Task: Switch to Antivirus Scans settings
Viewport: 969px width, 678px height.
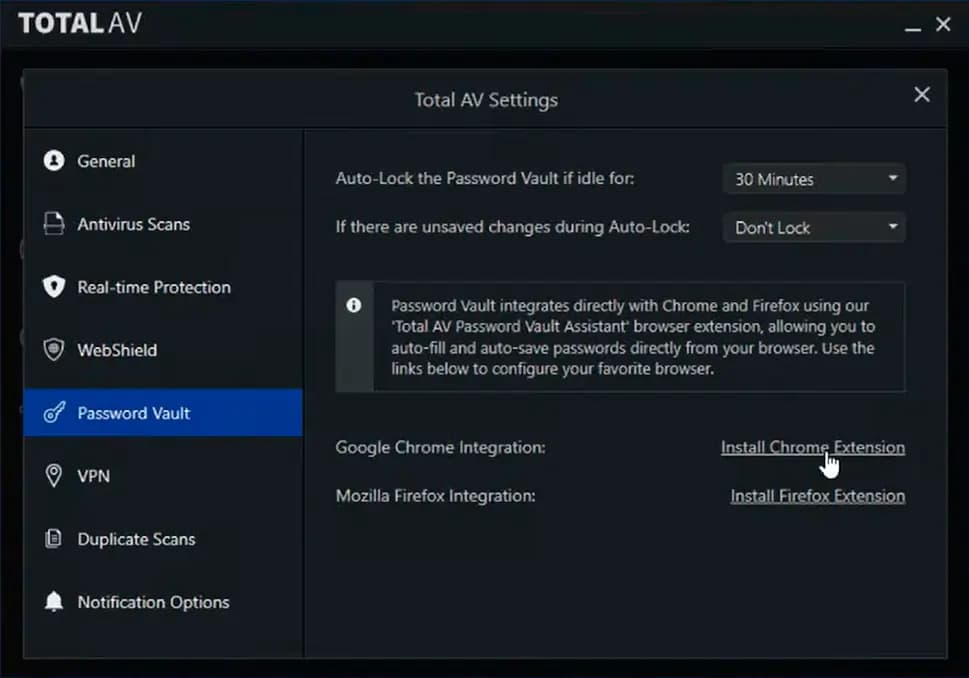Action: pos(163,224)
